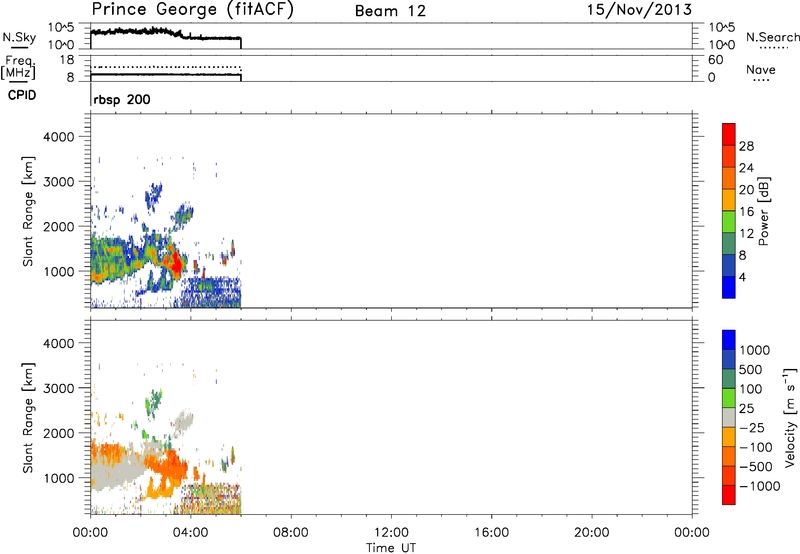This screenshot has height=554, width=800.
Task: Click the 'Velocity [m s⁻¹]' color bar title
Action: pyautogui.click(x=790, y=417)
